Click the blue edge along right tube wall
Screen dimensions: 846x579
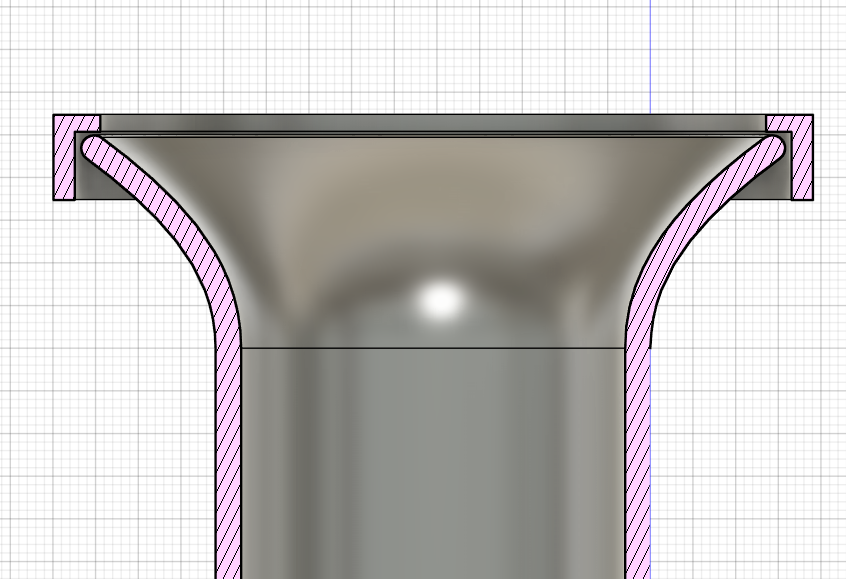(x=651, y=460)
